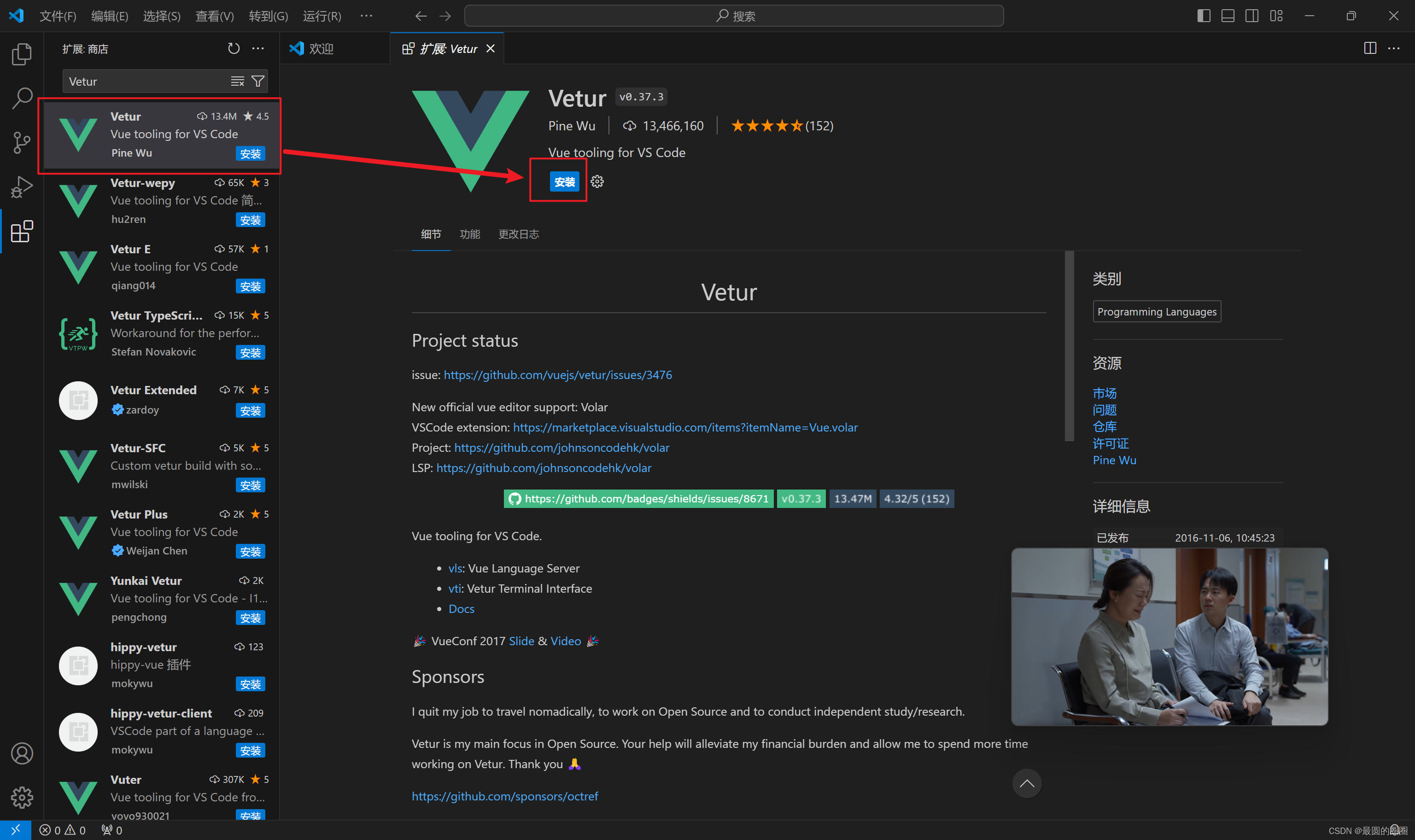This screenshot has height=840, width=1415.
Task: Open the Customize Layout dropdown
Action: click(1276, 15)
